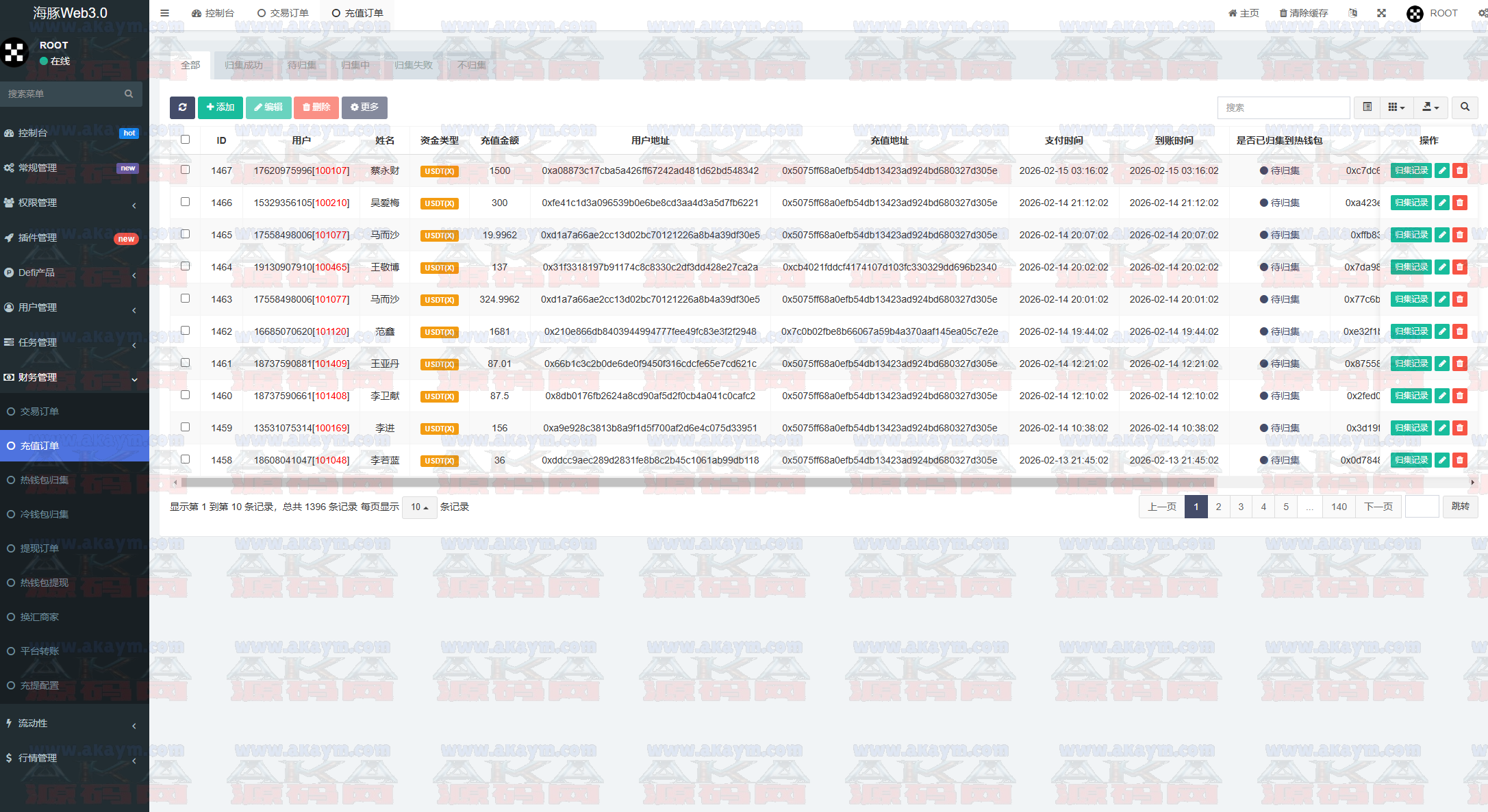The width and height of the screenshot is (1488, 812).
Task: Click the page jump number input
Action: click(1422, 507)
